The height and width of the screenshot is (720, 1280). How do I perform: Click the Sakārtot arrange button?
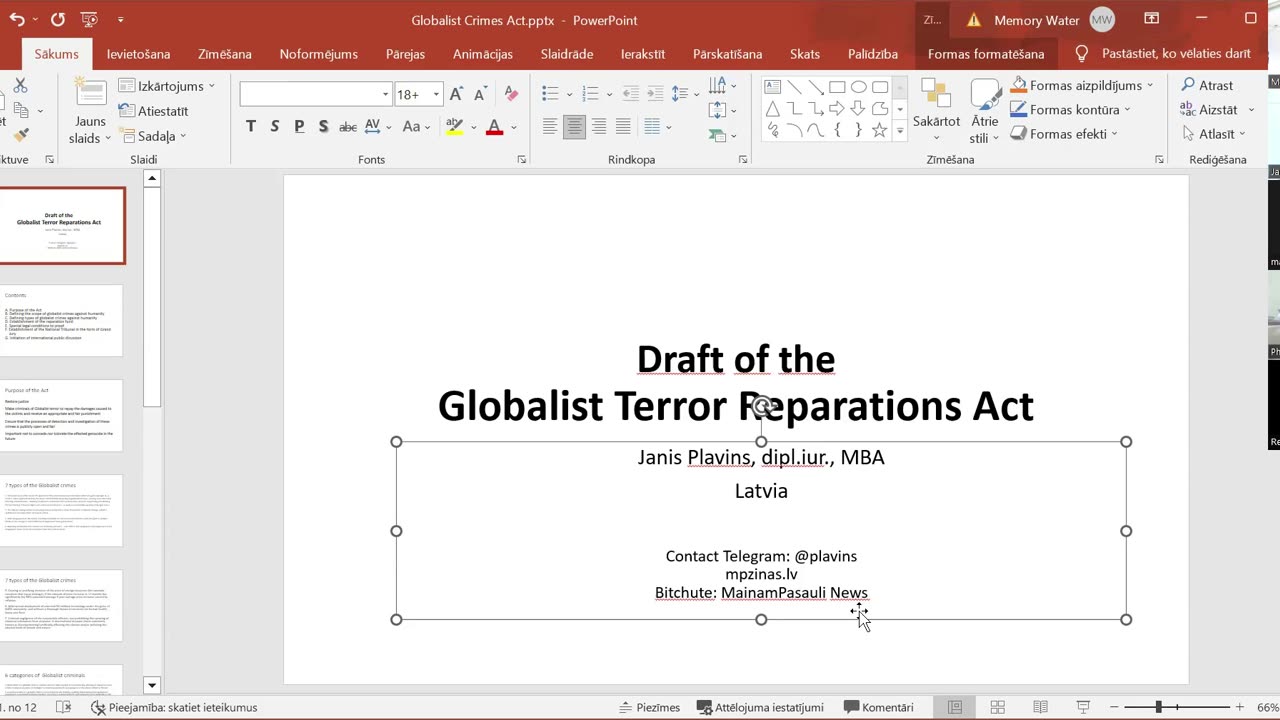(936, 110)
